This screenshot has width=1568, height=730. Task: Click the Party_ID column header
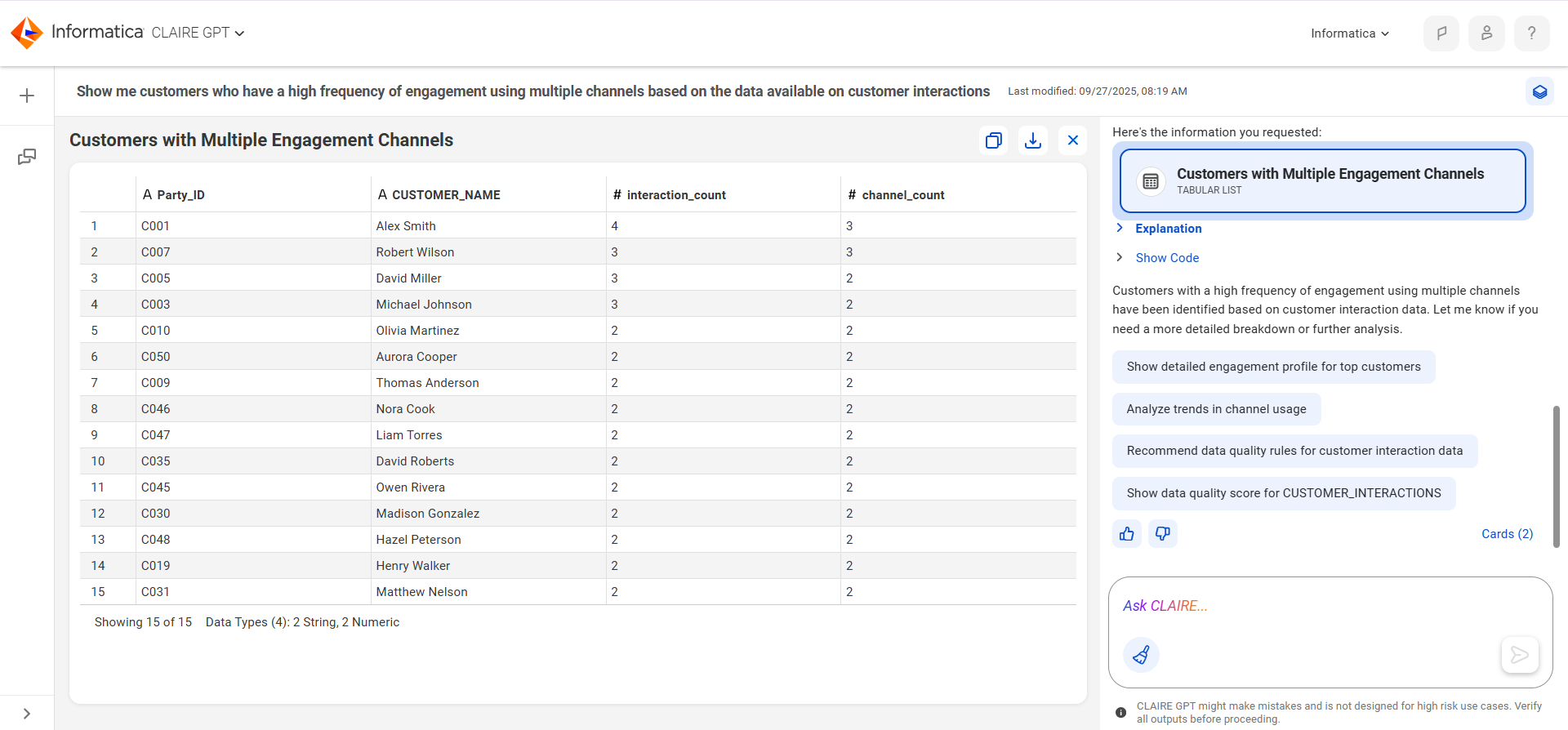tap(253, 195)
